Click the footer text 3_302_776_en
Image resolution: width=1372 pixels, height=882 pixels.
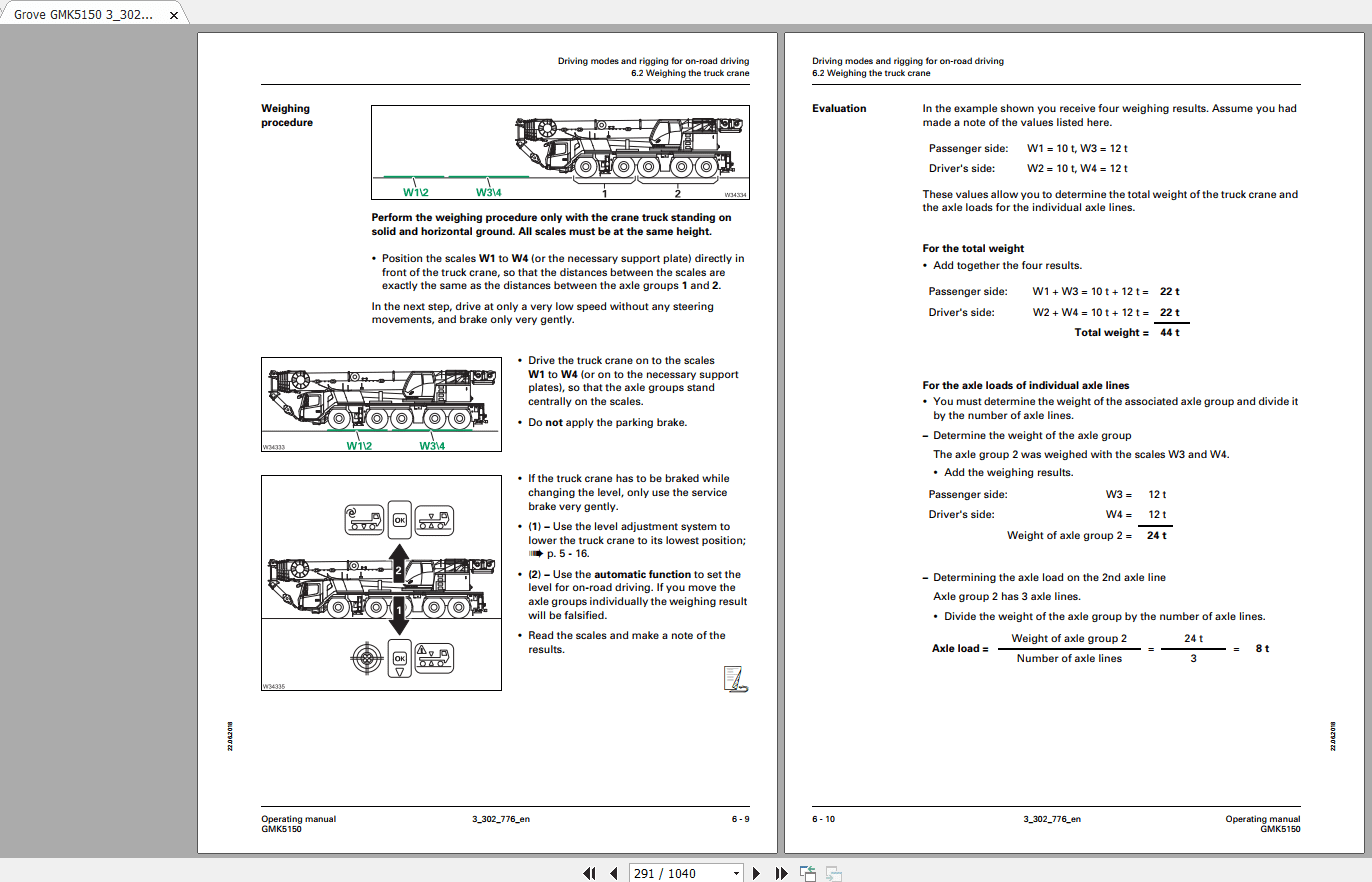click(x=500, y=819)
